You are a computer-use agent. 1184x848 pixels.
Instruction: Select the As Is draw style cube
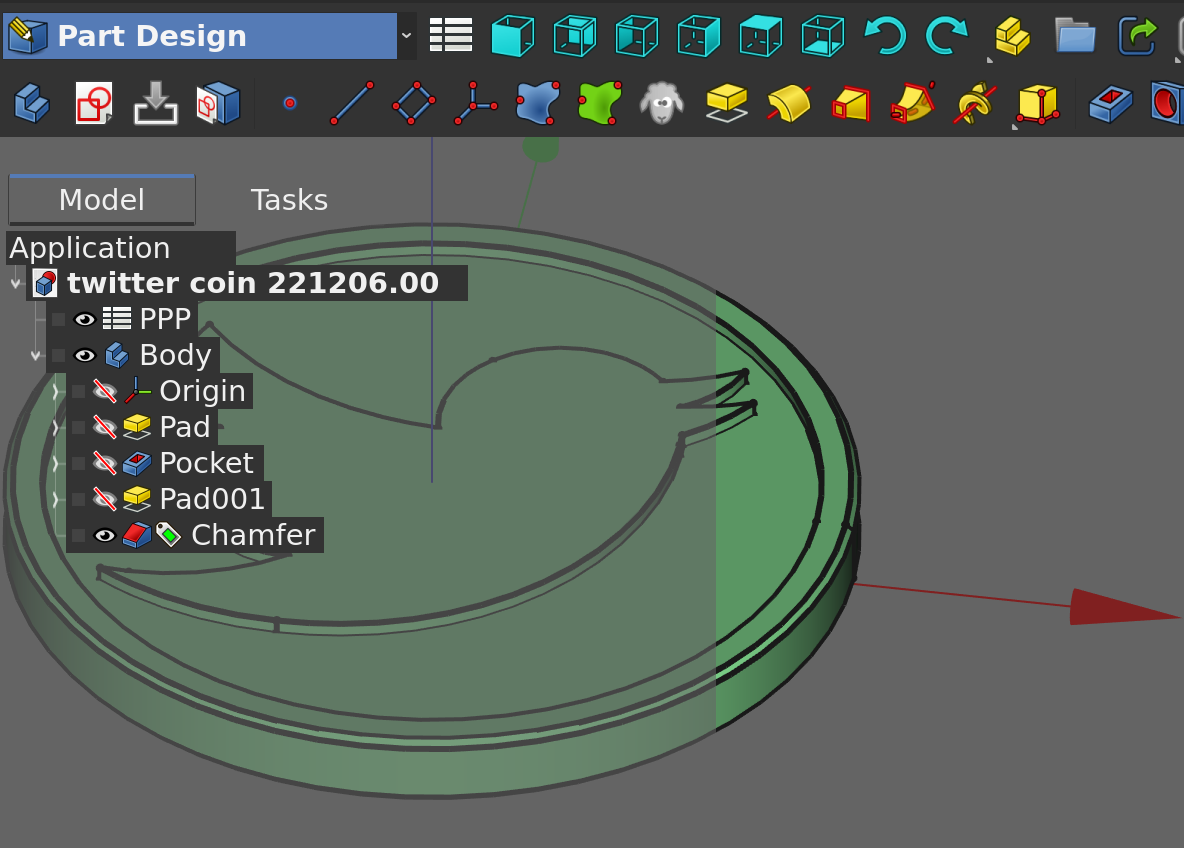tap(513, 35)
